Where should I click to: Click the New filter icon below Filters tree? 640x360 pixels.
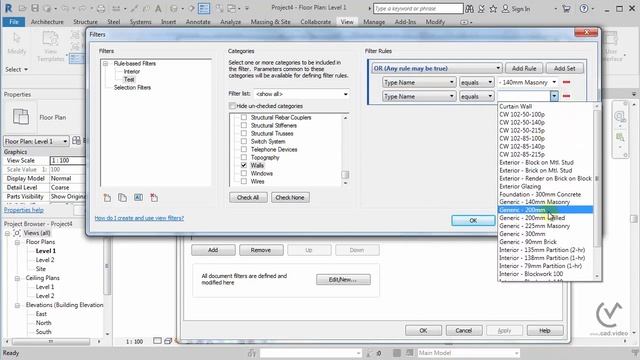[x=107, y=198]
